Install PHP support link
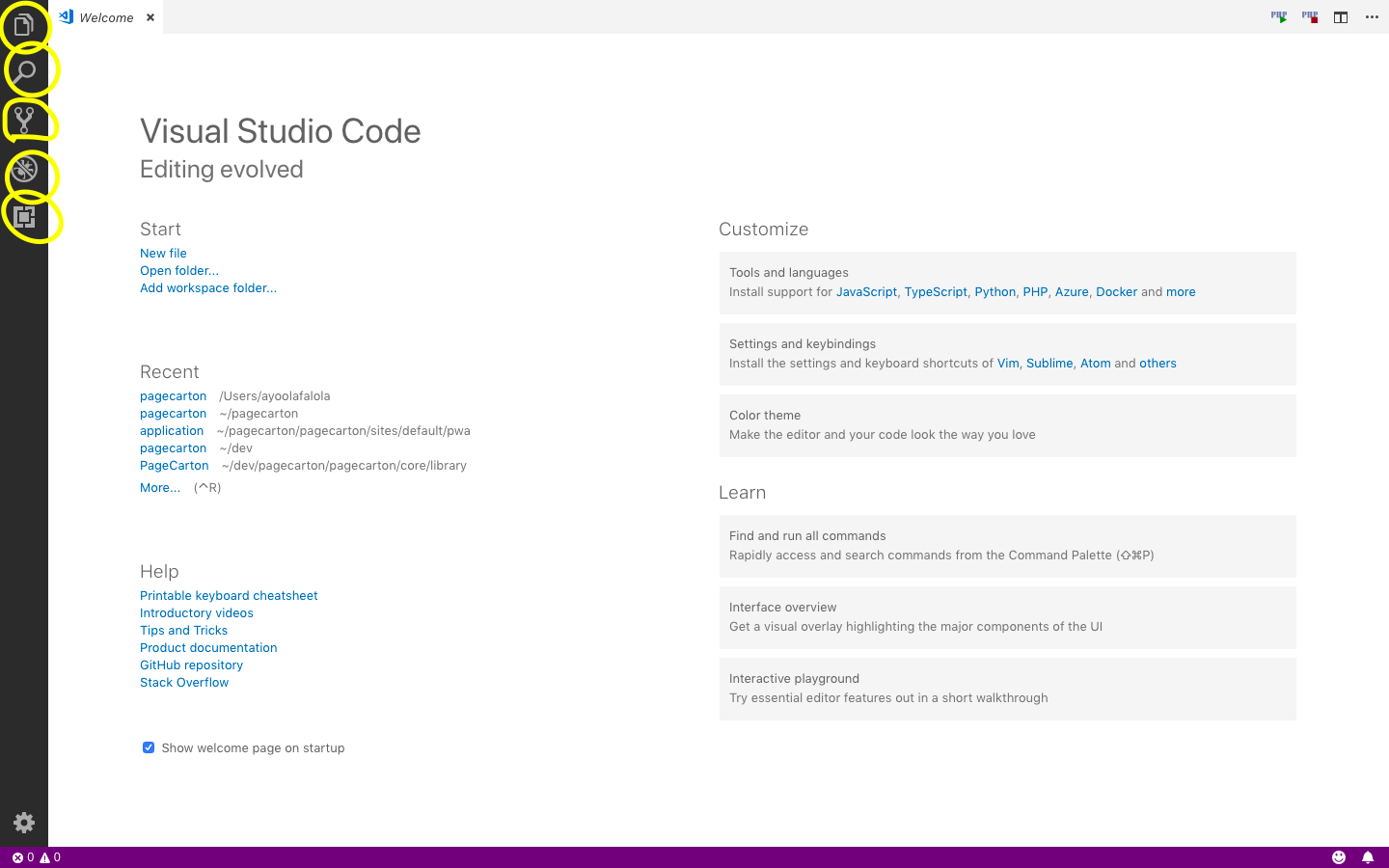Screen dimensions: 1389x868 1035,292
